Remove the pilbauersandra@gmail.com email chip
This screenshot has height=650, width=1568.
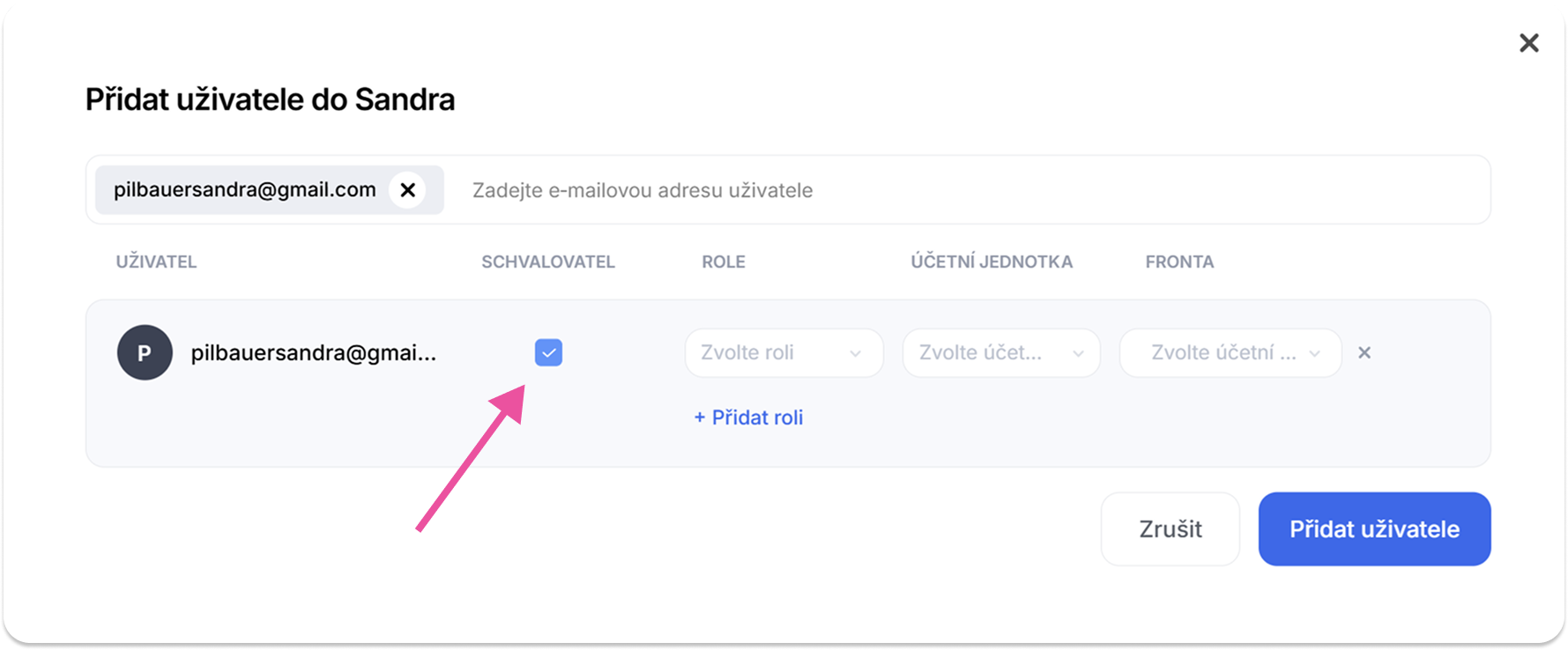(407, 190)
